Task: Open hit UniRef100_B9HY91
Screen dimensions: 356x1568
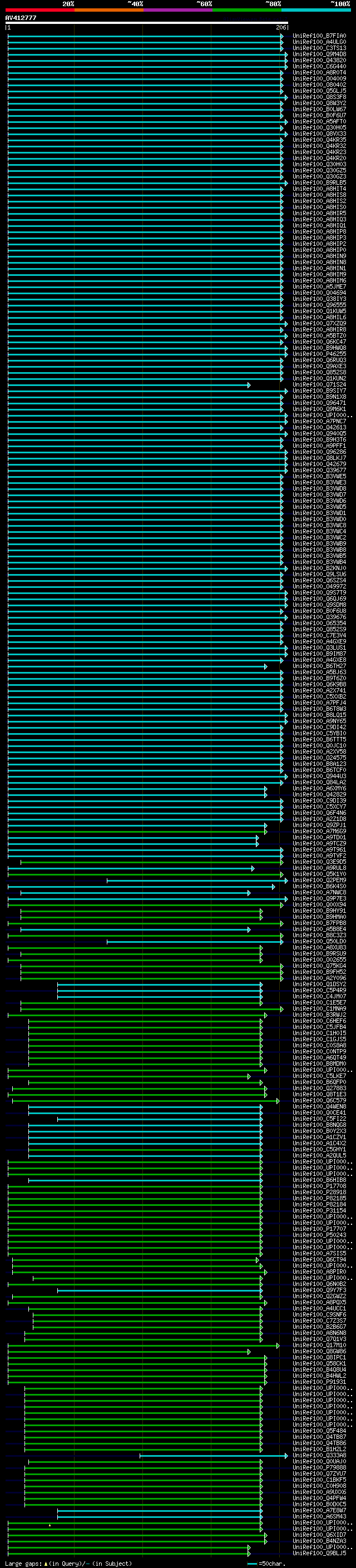Action: 319,911
